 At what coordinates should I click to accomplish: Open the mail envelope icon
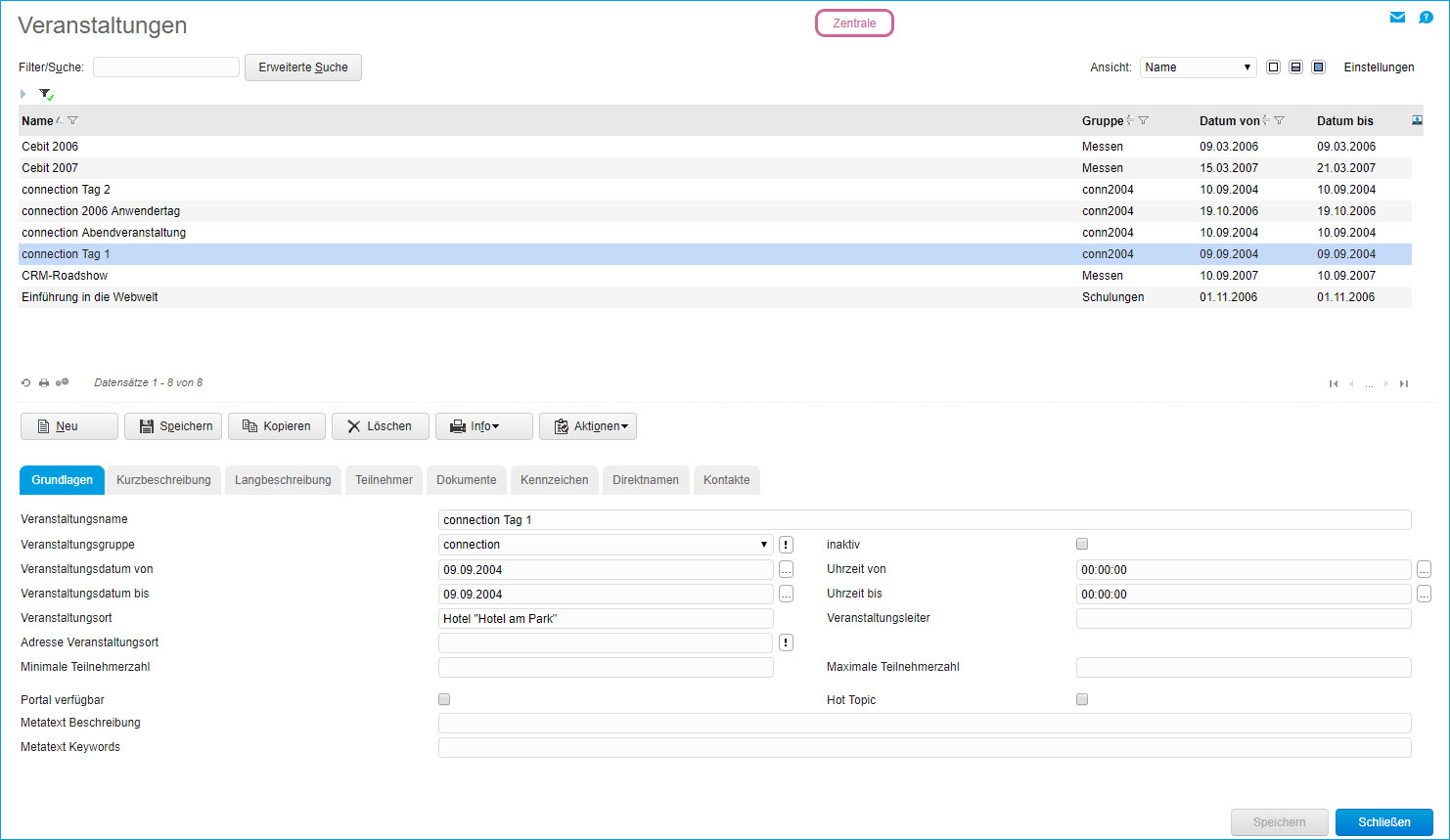(x=1397, y=18)
